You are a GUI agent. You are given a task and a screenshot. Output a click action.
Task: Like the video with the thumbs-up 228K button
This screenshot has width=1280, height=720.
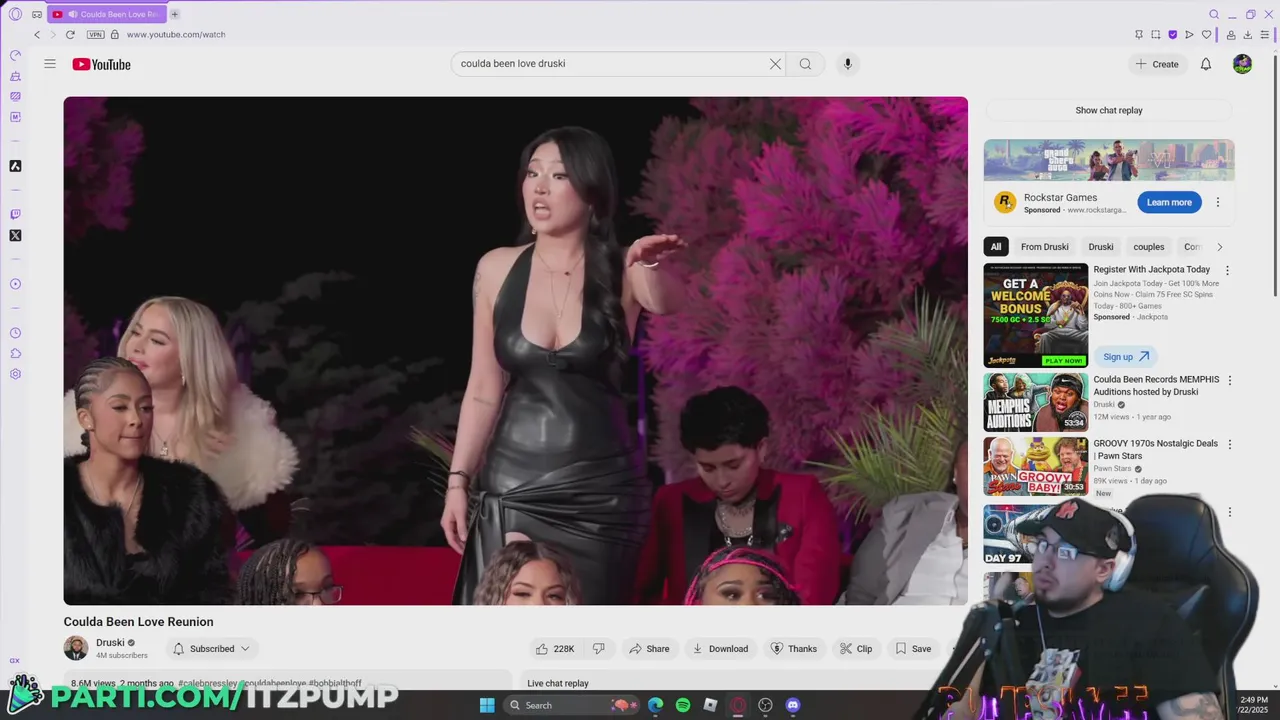point(555,649)
